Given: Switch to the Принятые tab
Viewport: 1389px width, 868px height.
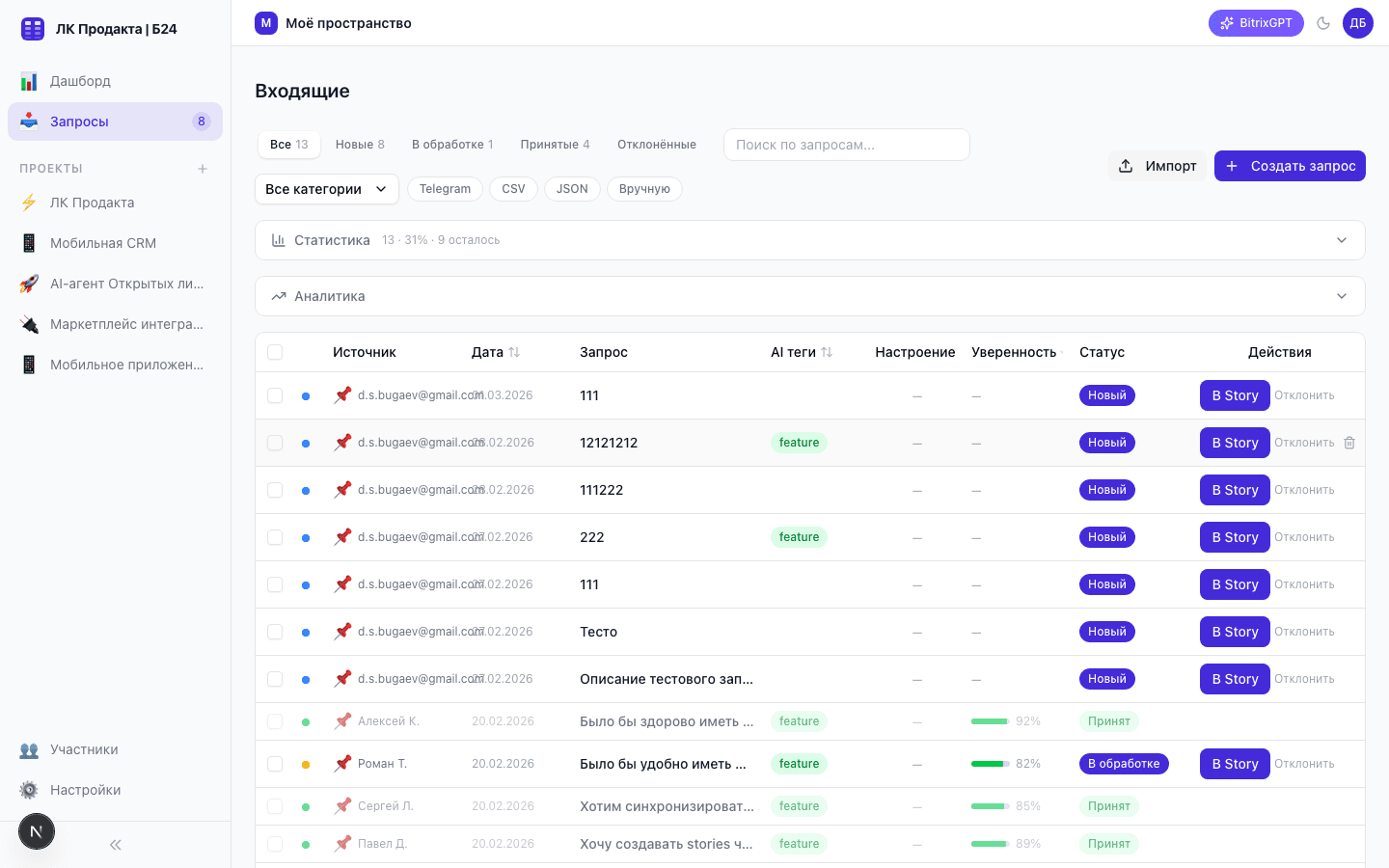Looking at the screenshot, I should tap(555, 145).
